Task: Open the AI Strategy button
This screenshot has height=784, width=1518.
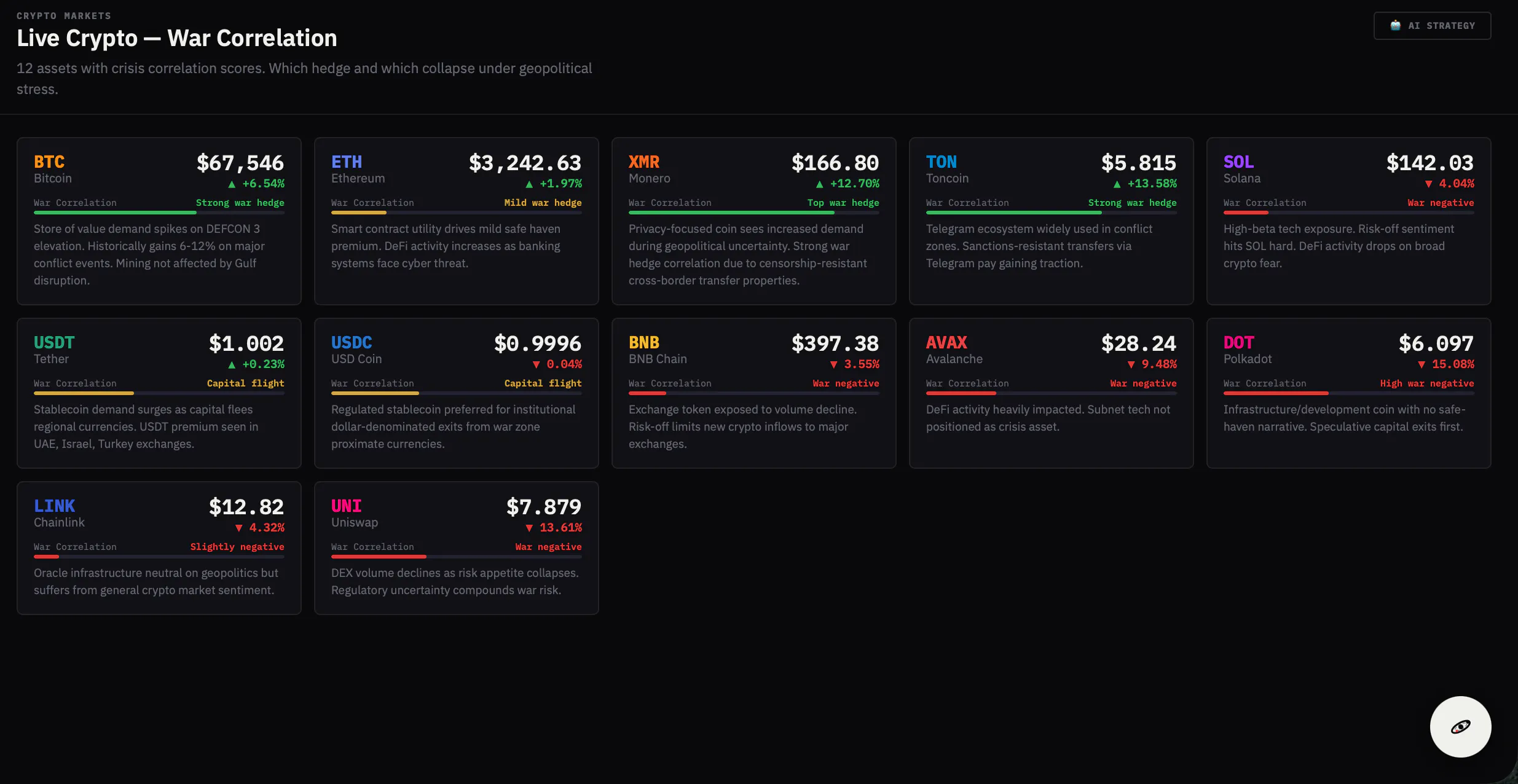Action: [1432, 26]
